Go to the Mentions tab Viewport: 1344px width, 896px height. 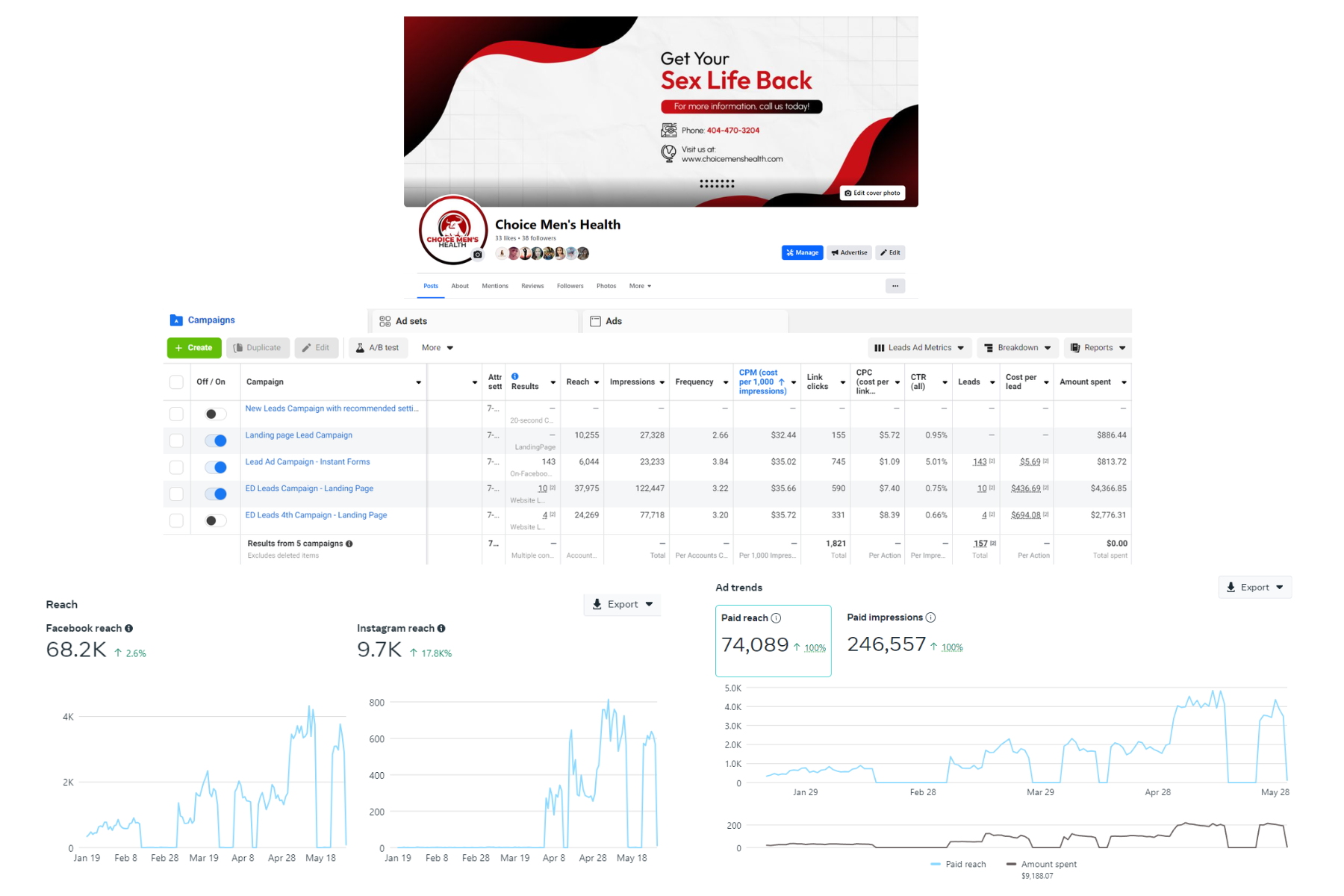495,286
